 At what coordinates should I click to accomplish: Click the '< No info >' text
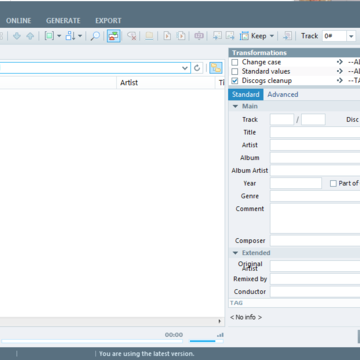click(x=246, y=317)
